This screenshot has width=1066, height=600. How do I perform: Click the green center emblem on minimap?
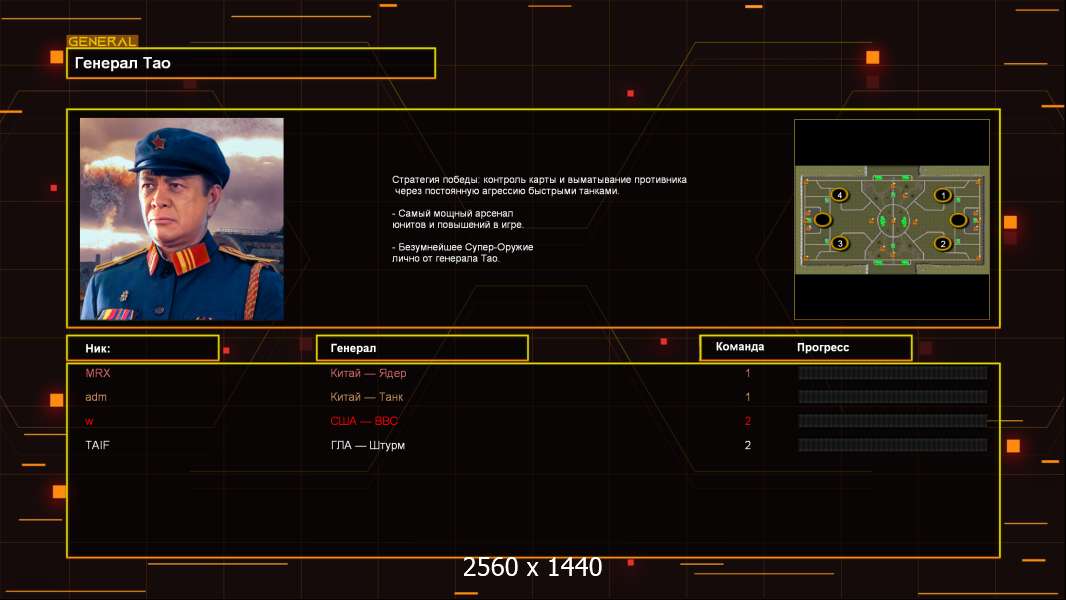891,220
